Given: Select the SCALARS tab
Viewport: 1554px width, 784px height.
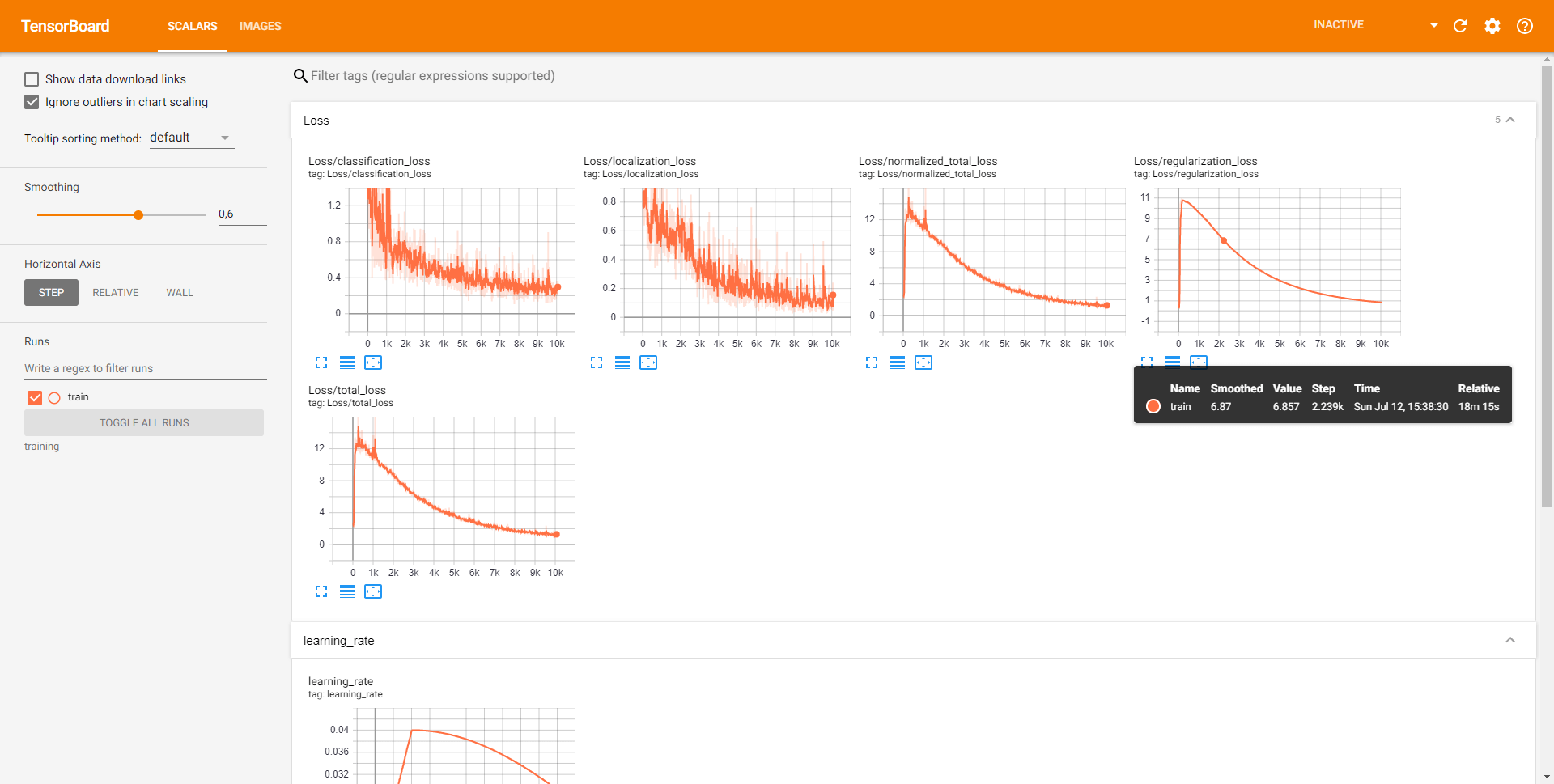Looking at the screenshot, I should click(192, 26).
